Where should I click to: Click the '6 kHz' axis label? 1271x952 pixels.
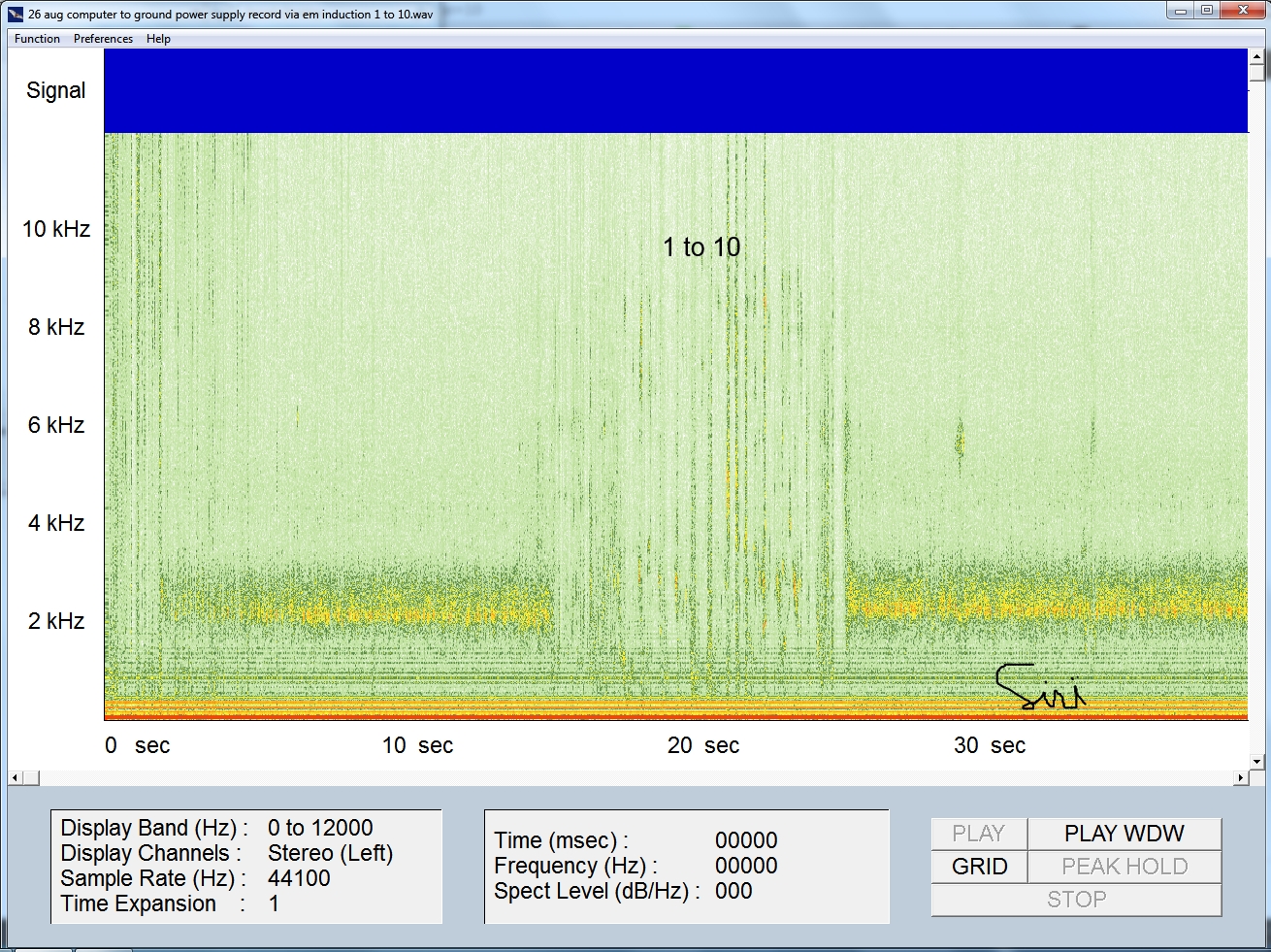[56, 425]
